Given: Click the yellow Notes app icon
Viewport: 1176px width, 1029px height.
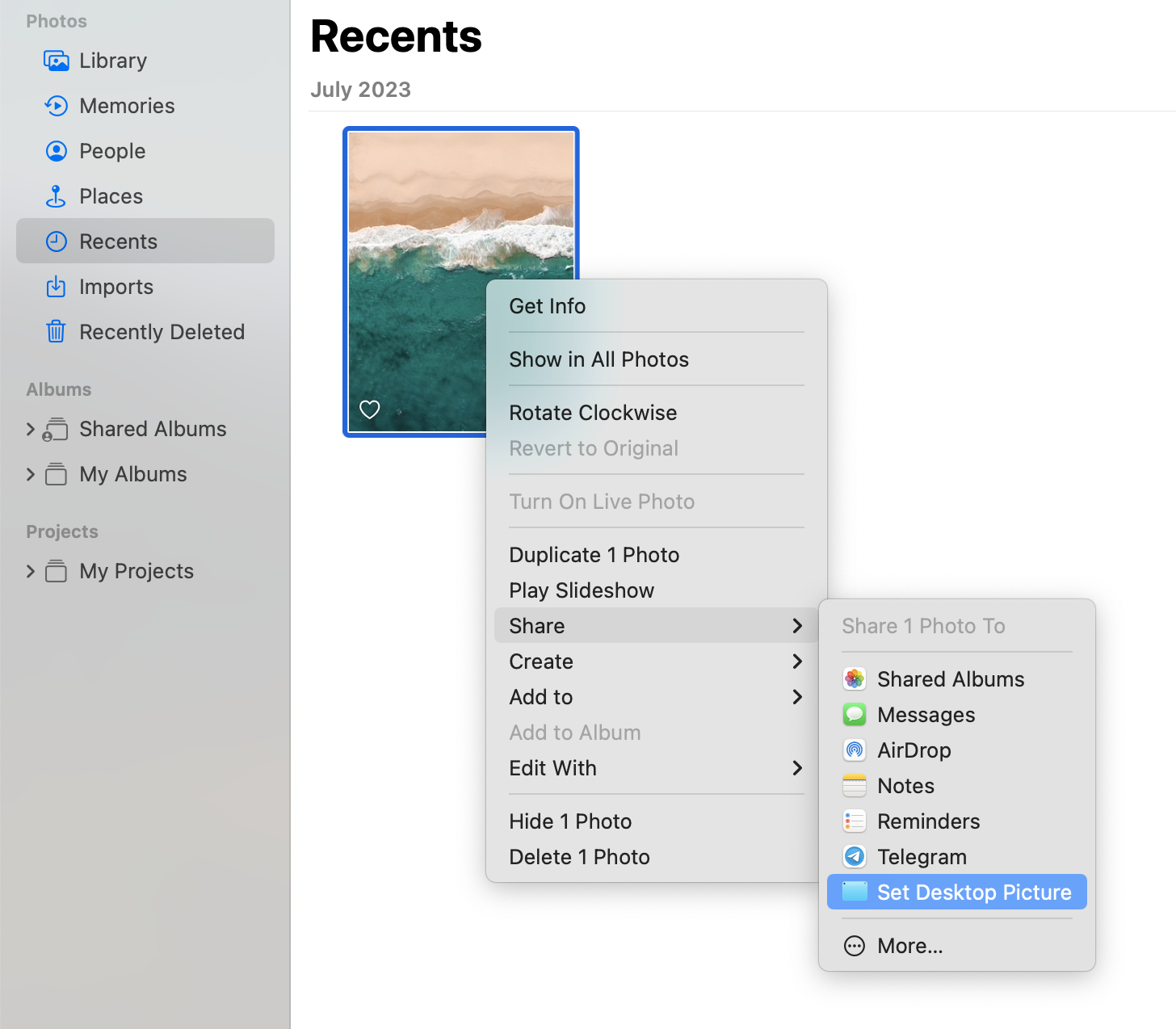Looking at the screenshot, I should [855, 786].
